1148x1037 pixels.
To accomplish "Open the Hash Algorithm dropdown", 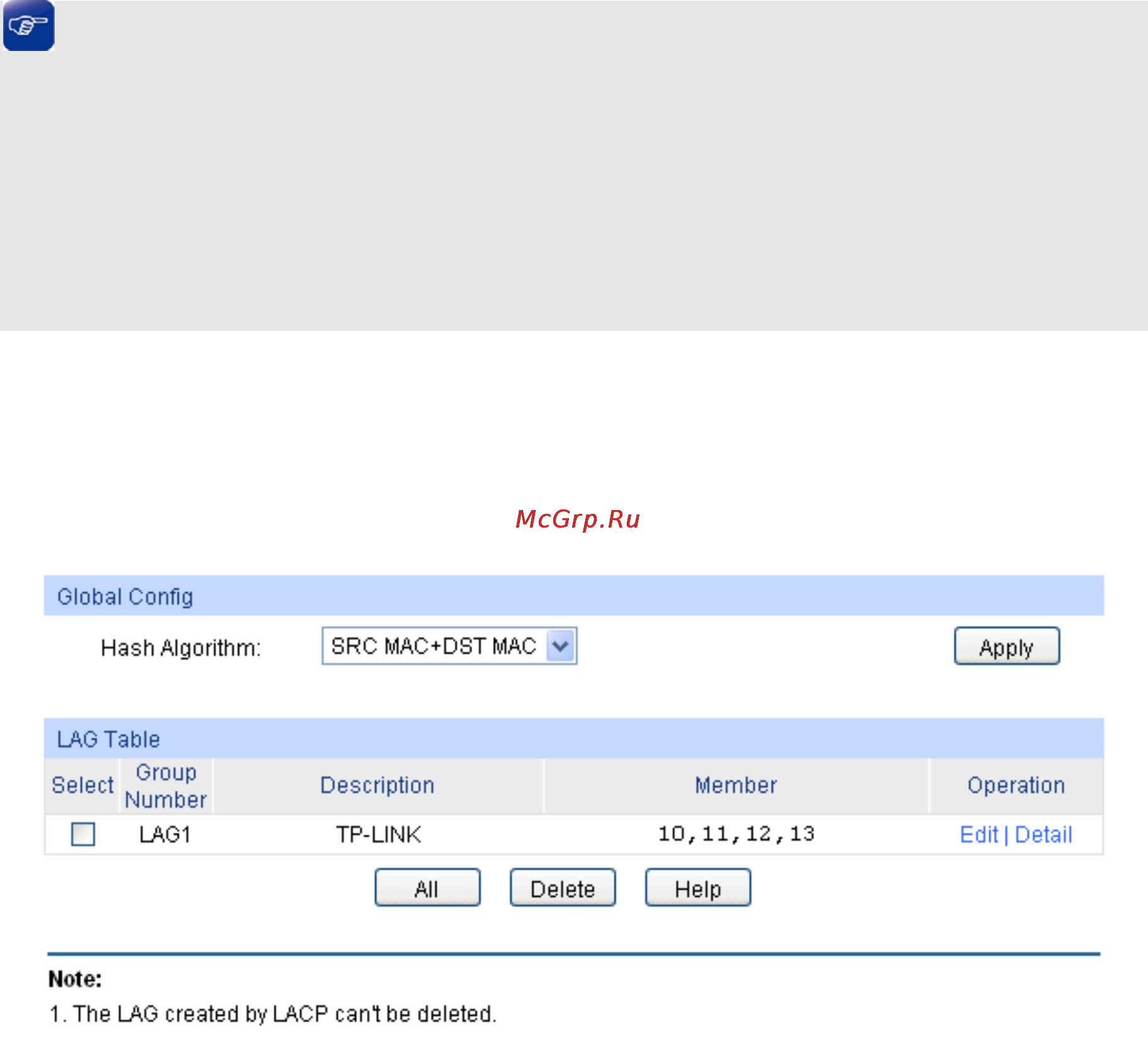I will [x=449, y=646].
